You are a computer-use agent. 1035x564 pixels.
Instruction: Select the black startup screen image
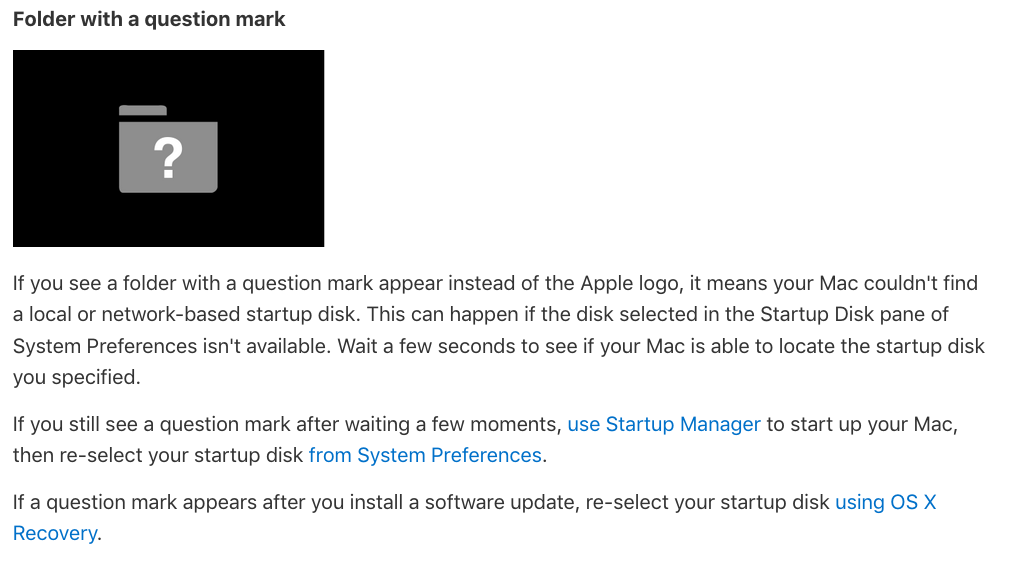(x=168, y=148)
